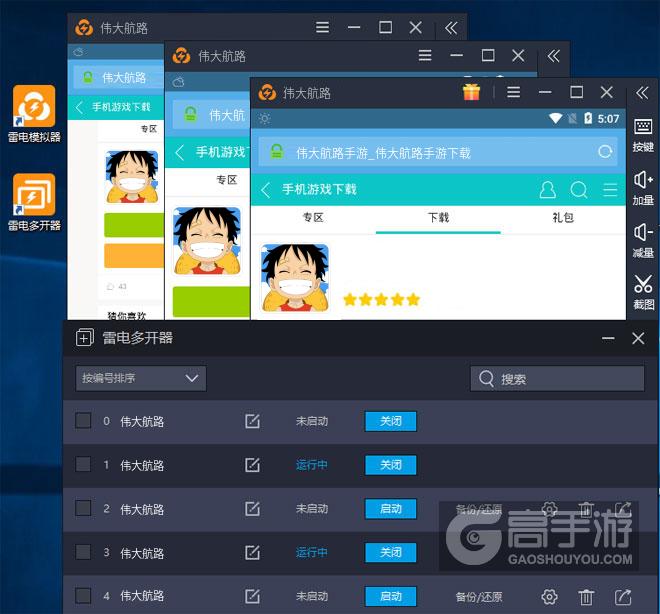Screen dimensions: 660x614
Task: Close the 雷电多开器 window
Action: pos(638,338)
